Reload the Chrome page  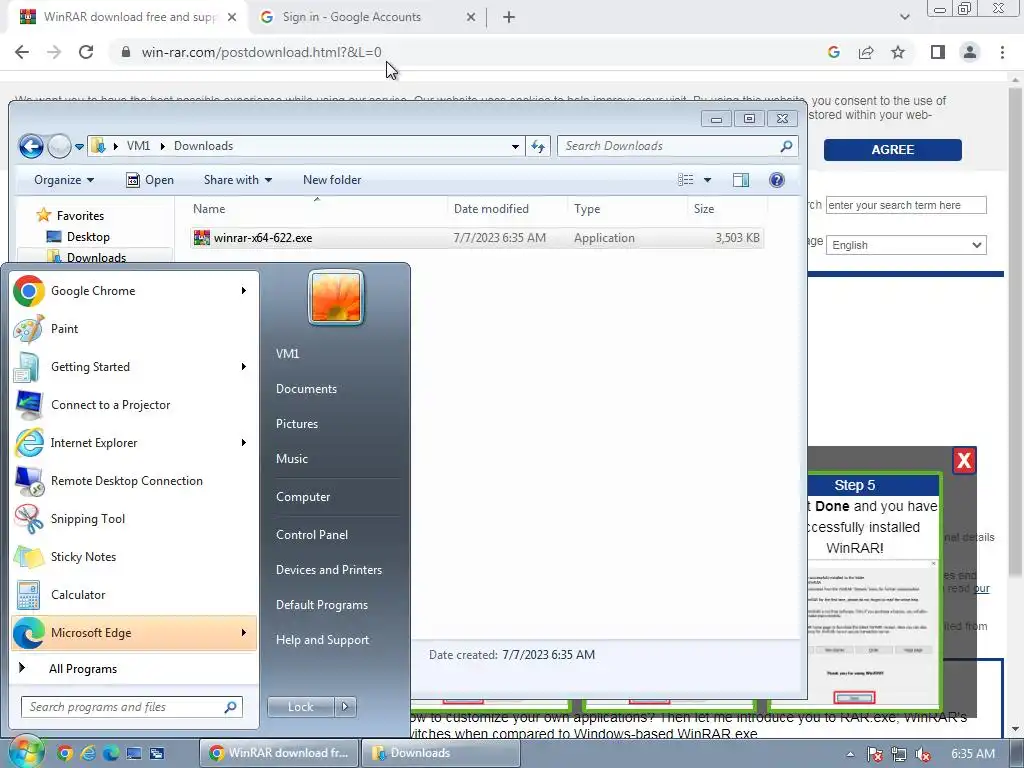tap(86, 52)
